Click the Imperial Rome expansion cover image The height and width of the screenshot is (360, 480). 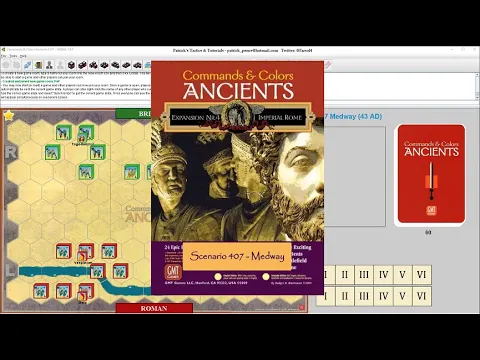tap(237, 178)
